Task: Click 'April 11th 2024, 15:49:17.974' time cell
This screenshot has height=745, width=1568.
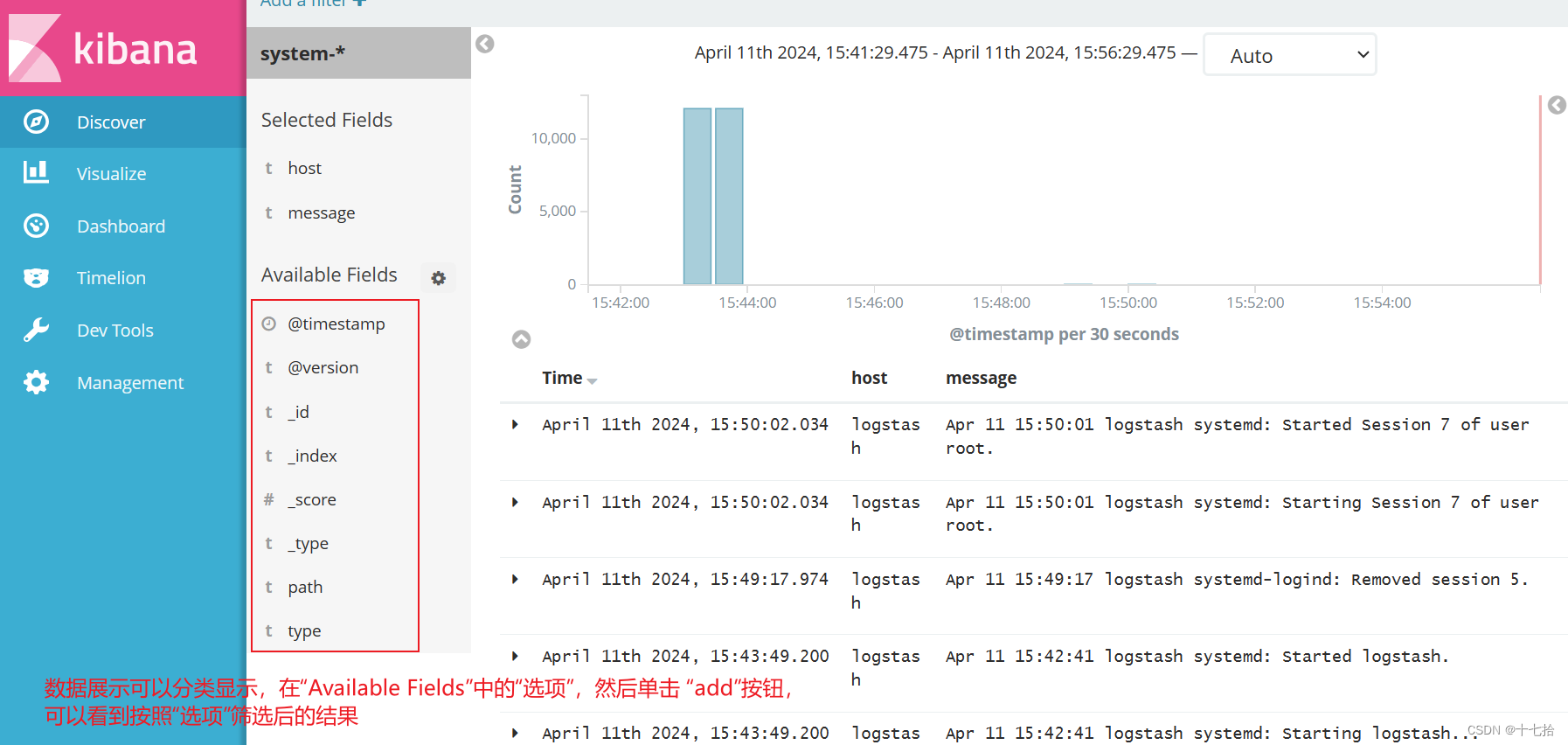Action: click(684, 579)
